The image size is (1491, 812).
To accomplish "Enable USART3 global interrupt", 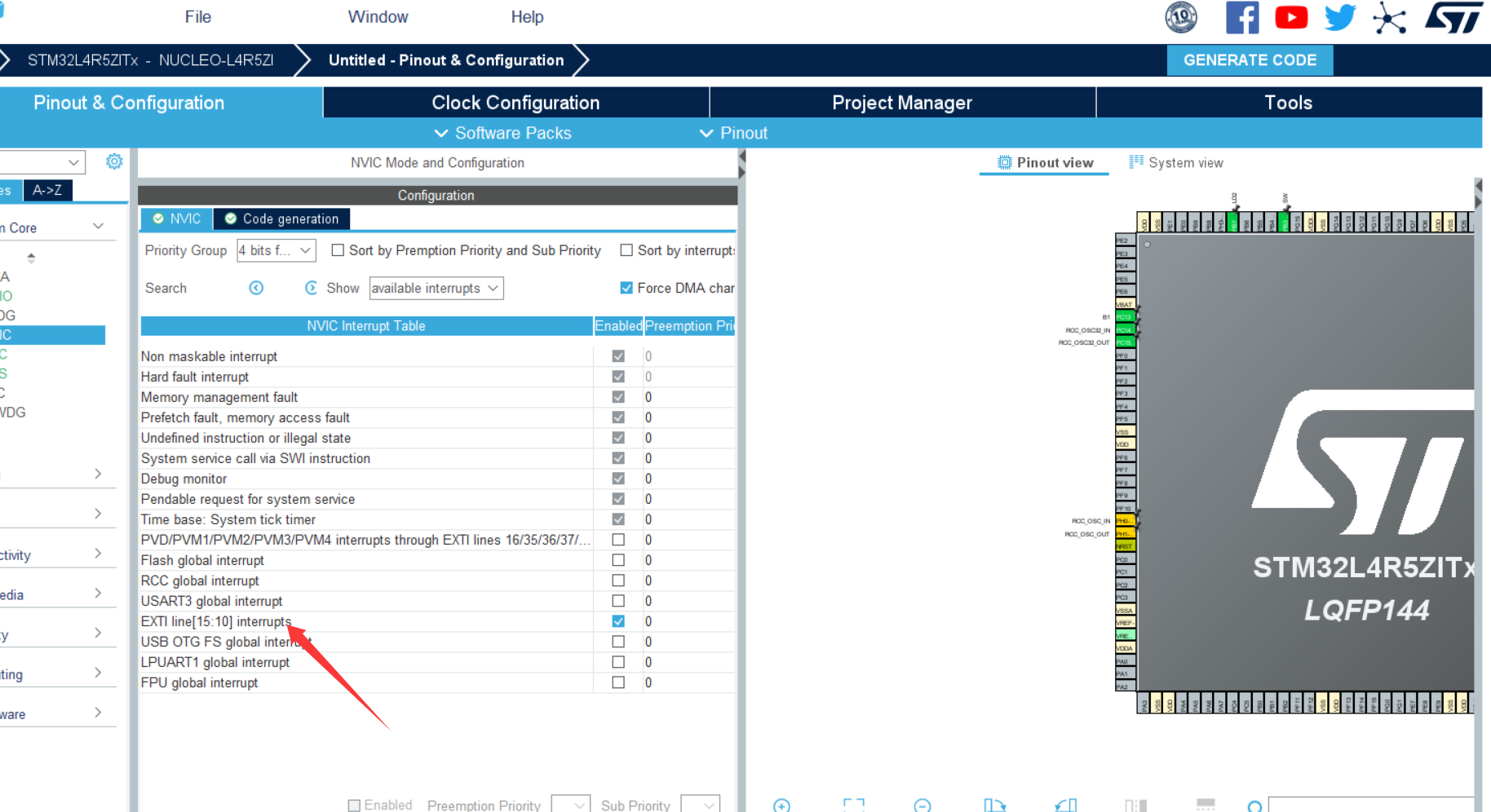I will (618, 601).
